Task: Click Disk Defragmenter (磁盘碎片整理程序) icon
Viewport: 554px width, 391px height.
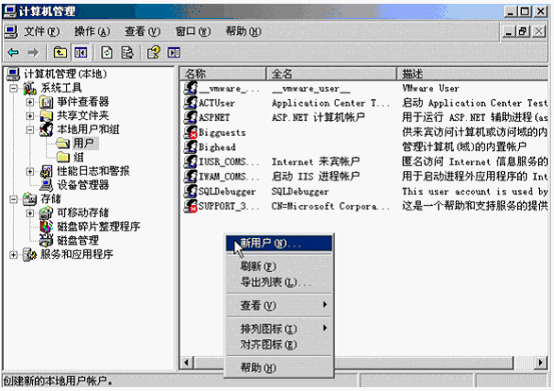Action: [x=46, y=226]
